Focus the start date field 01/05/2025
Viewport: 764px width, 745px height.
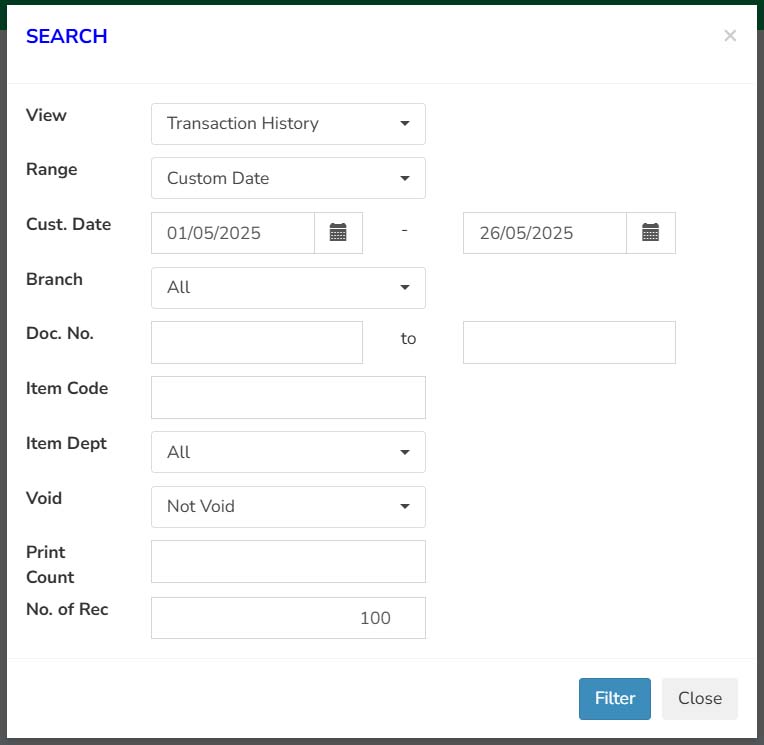point(233,233)
